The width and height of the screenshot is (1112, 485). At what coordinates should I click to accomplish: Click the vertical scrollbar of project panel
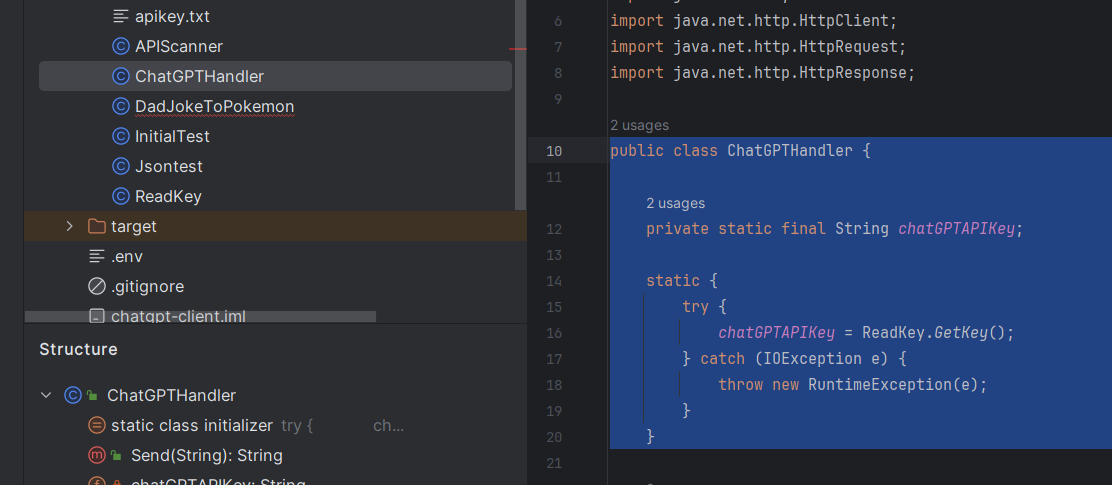tap(521, 105)
